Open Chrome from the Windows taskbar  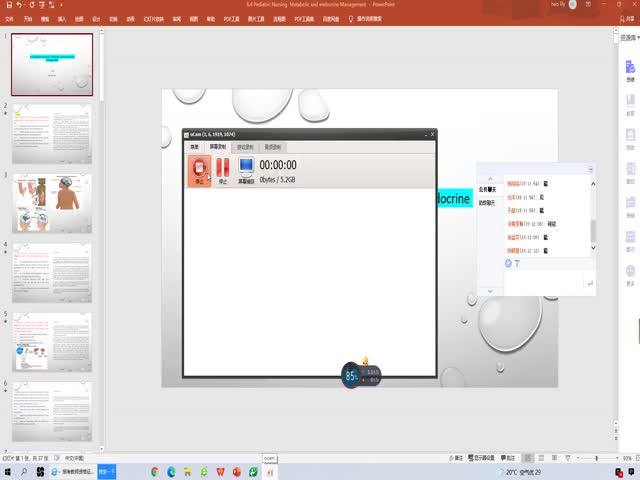156,470
